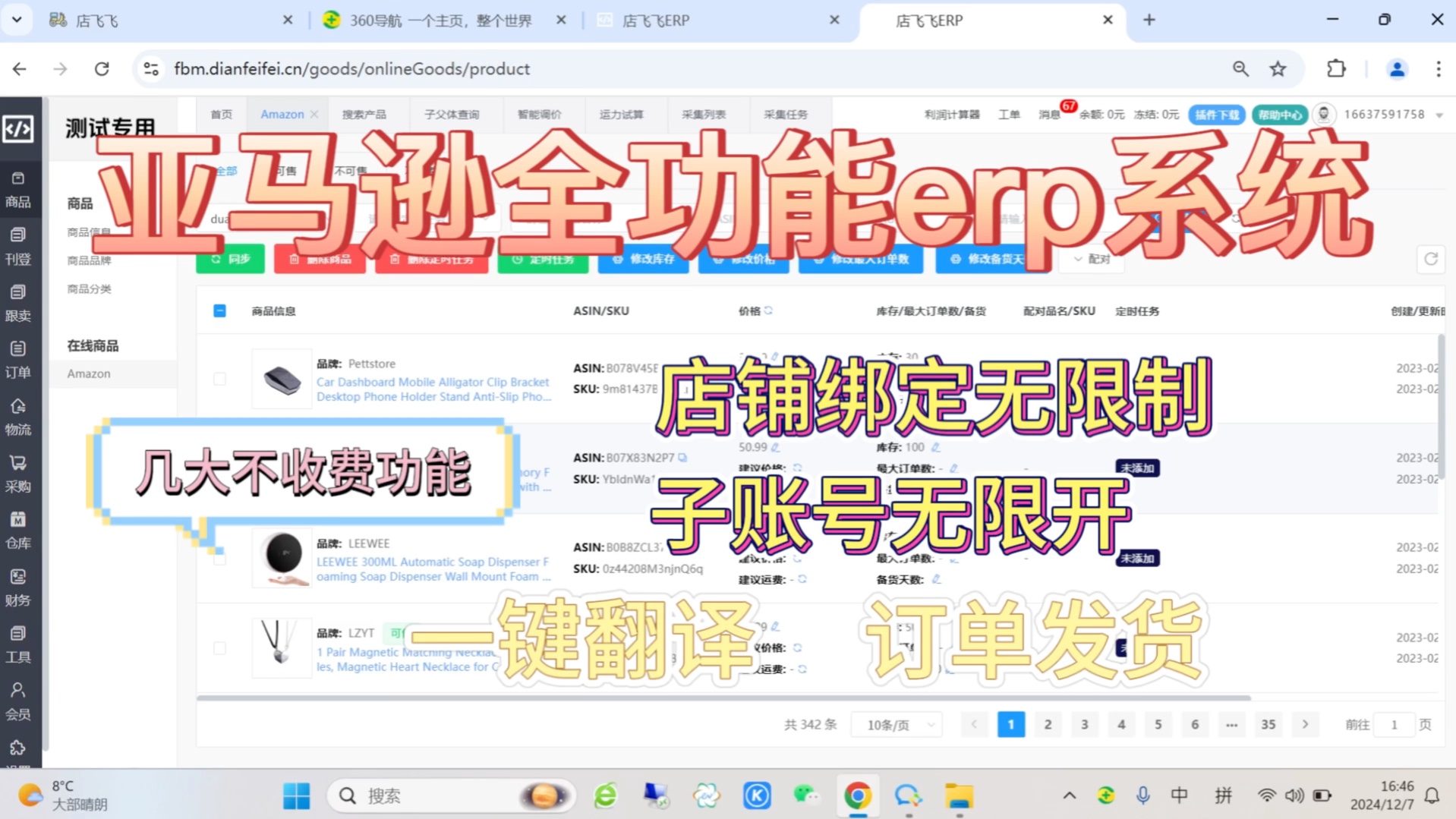Bookmark this page star icon
The width and height of the screenshot is (1456, 819).
(x=1278, y=69)
